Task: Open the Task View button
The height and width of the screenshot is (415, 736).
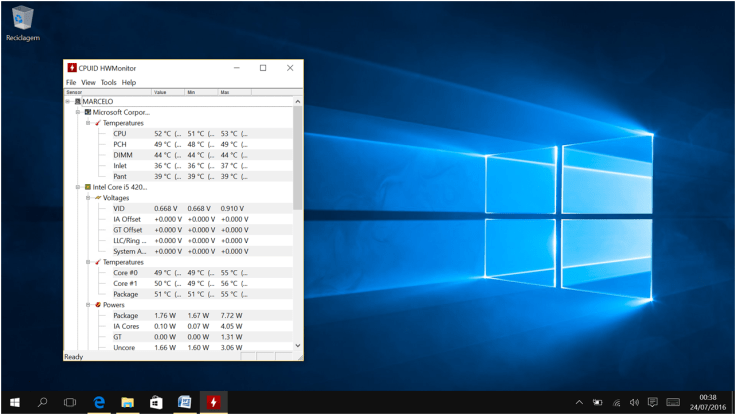Action: [x=70, y=402]
